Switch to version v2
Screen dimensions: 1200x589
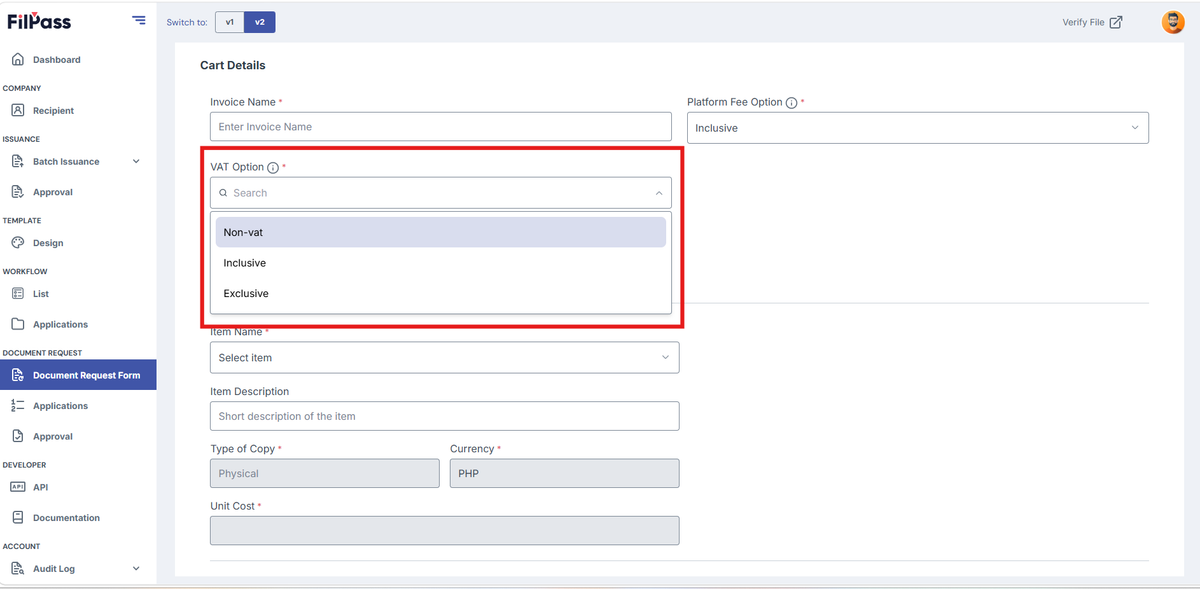[x=260, y=22]
